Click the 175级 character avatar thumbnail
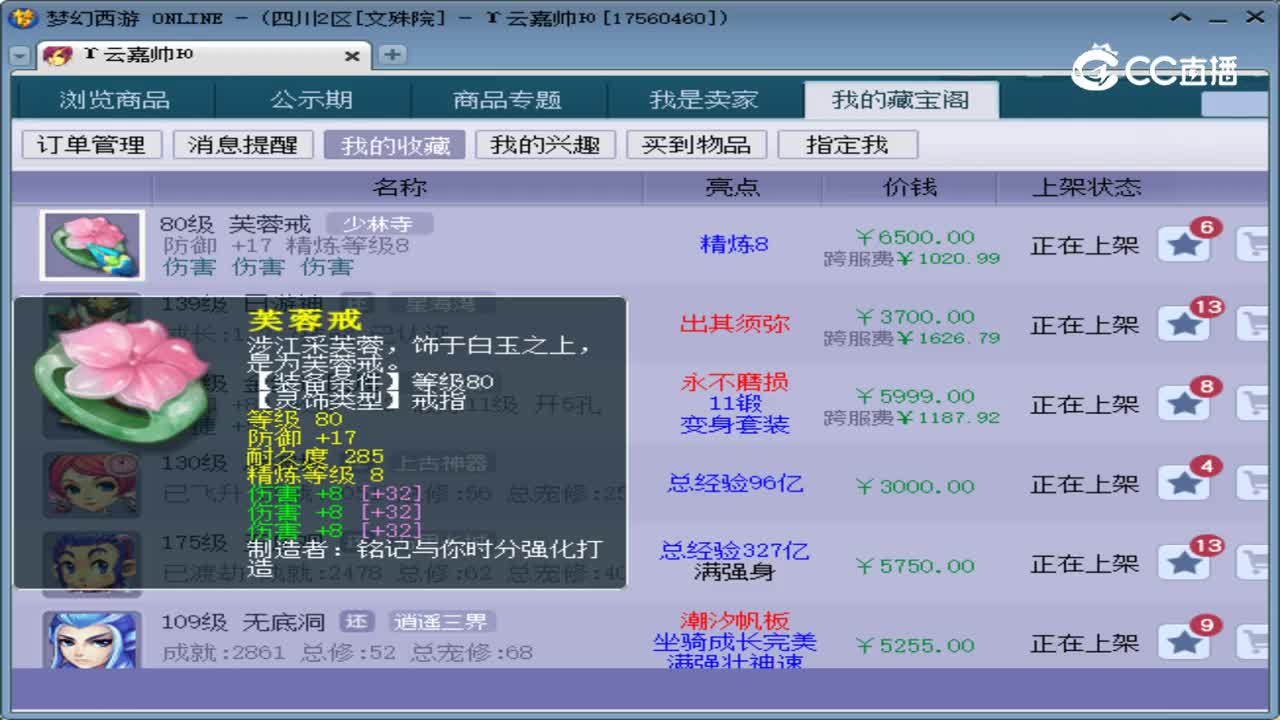This screenshot has width=1280, height=720. (92, 562)
